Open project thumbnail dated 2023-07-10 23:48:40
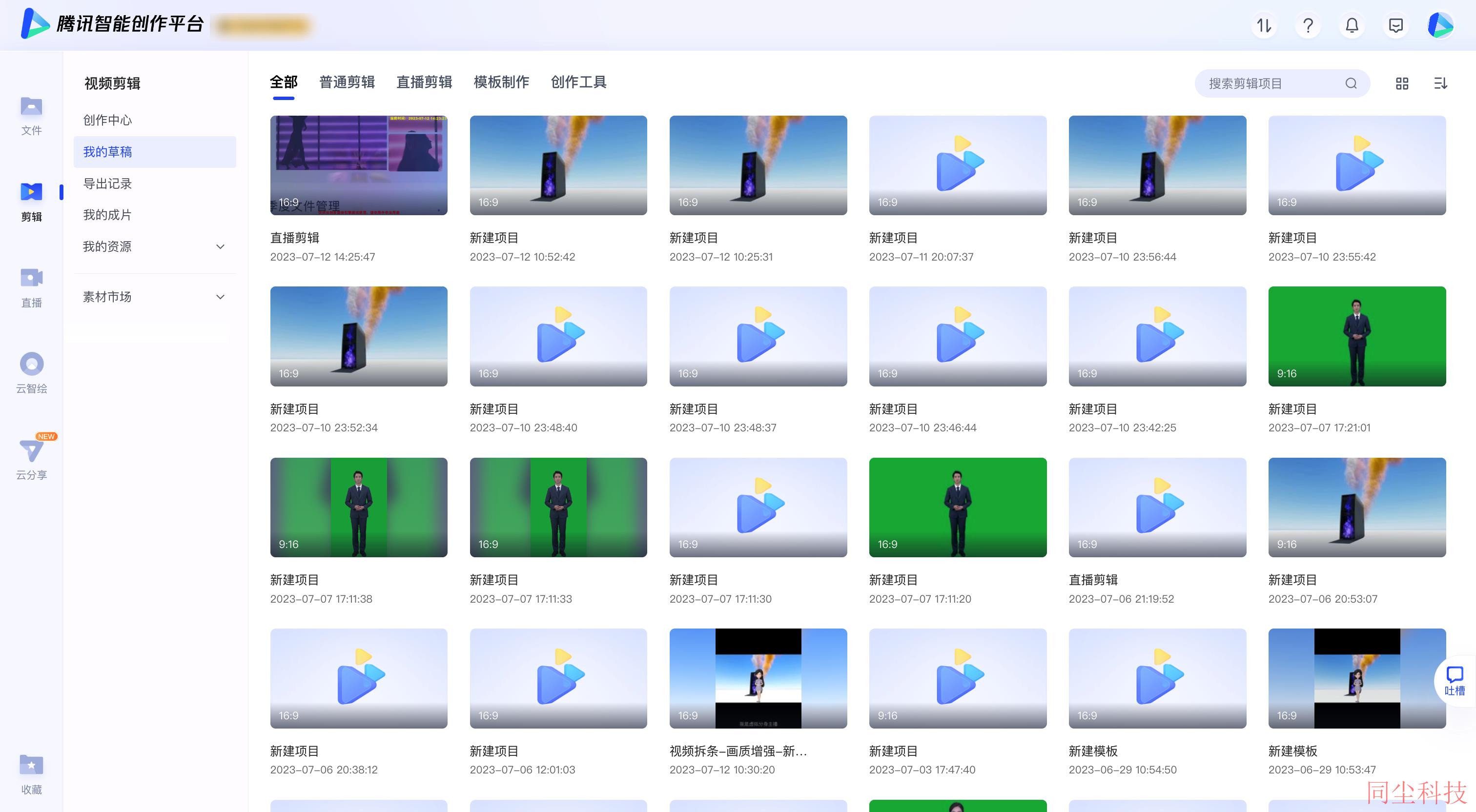Image resolution: width=1476 pixels, height=812 pixels. [x=558, y=336]
